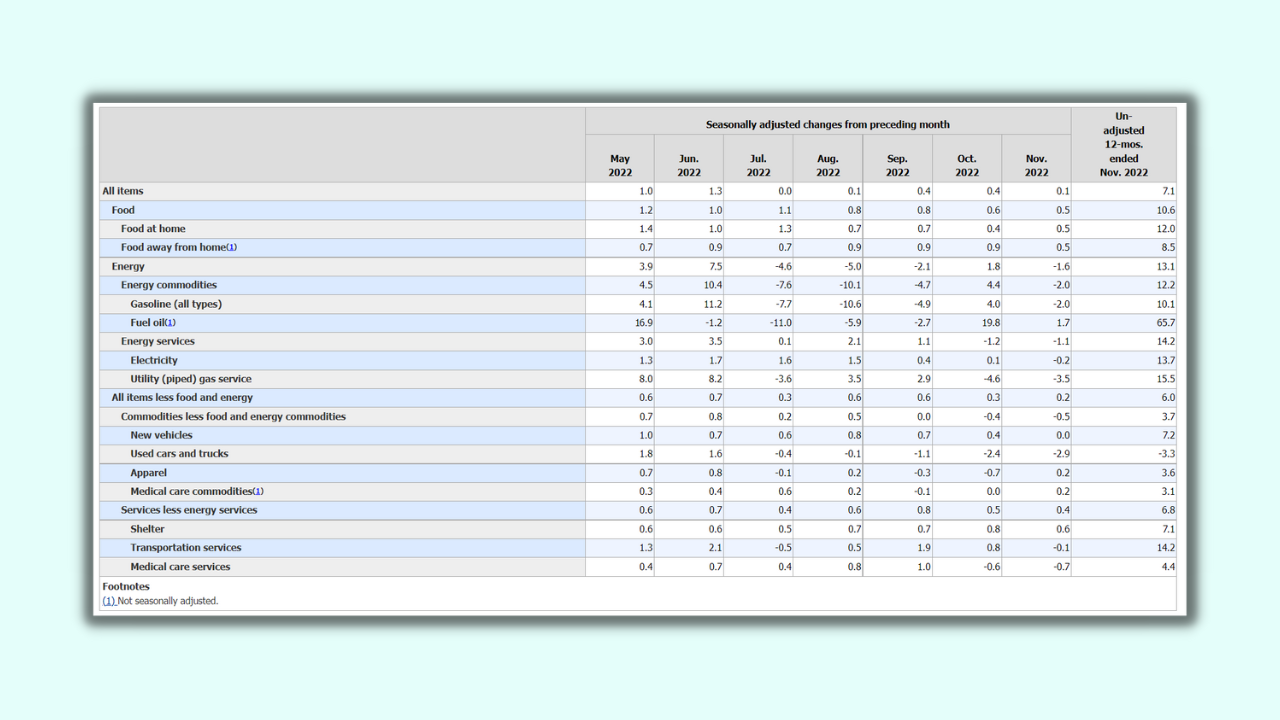Select the 'All items' row label
Viewport: 1280px width, 720px height.
pyautogui.click(x=123, y=191)
